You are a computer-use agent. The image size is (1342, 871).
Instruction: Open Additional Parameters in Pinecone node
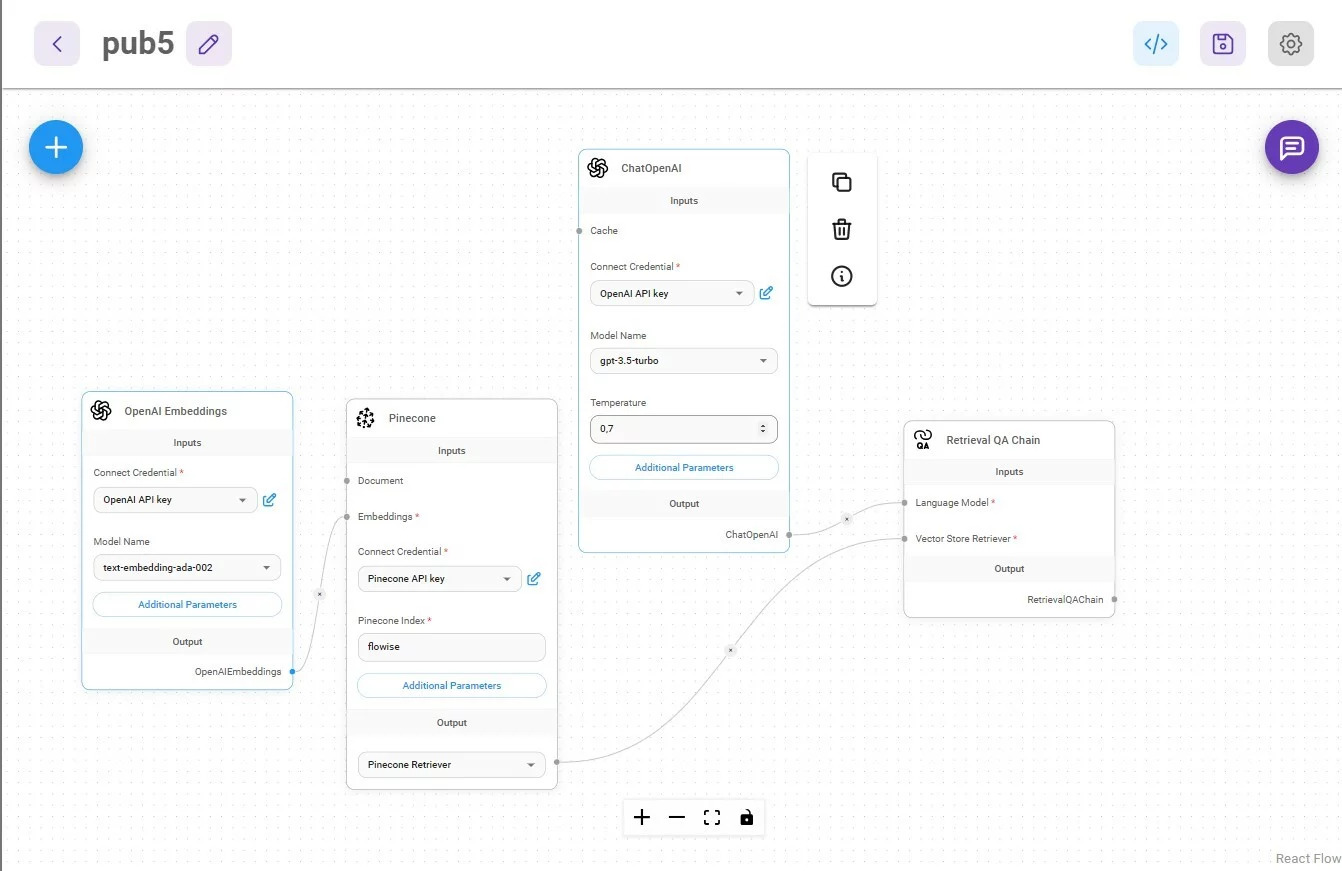point(452,686)
